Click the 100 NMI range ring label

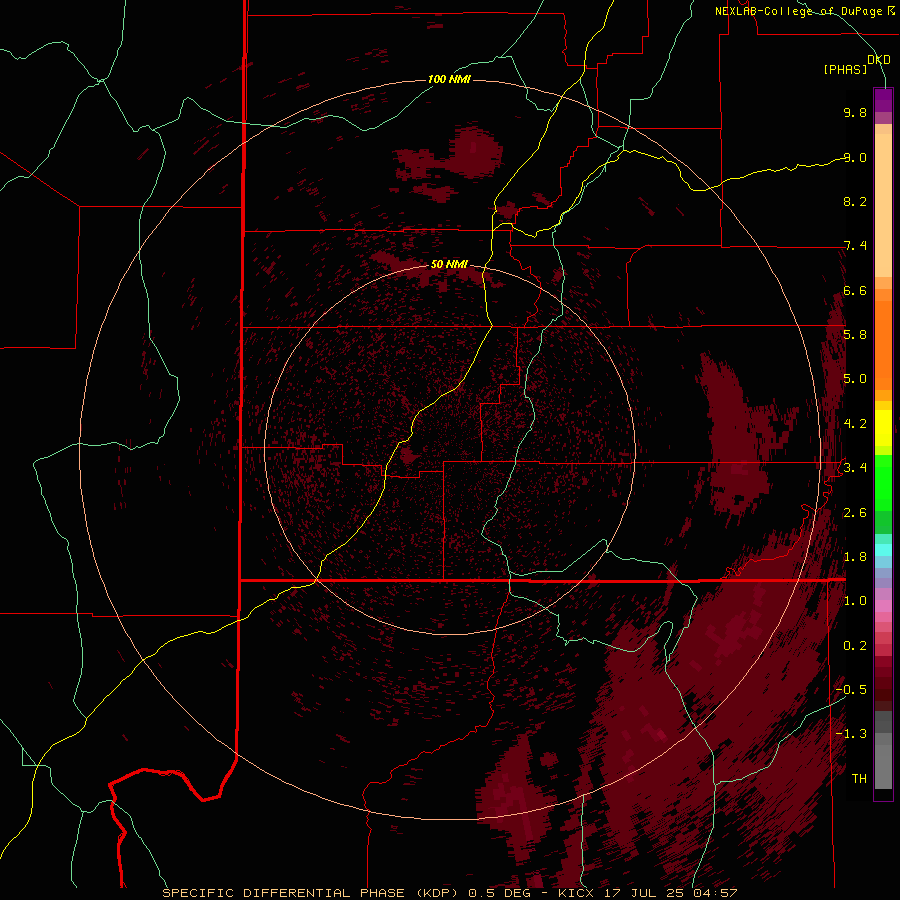[x=449, y=79]
